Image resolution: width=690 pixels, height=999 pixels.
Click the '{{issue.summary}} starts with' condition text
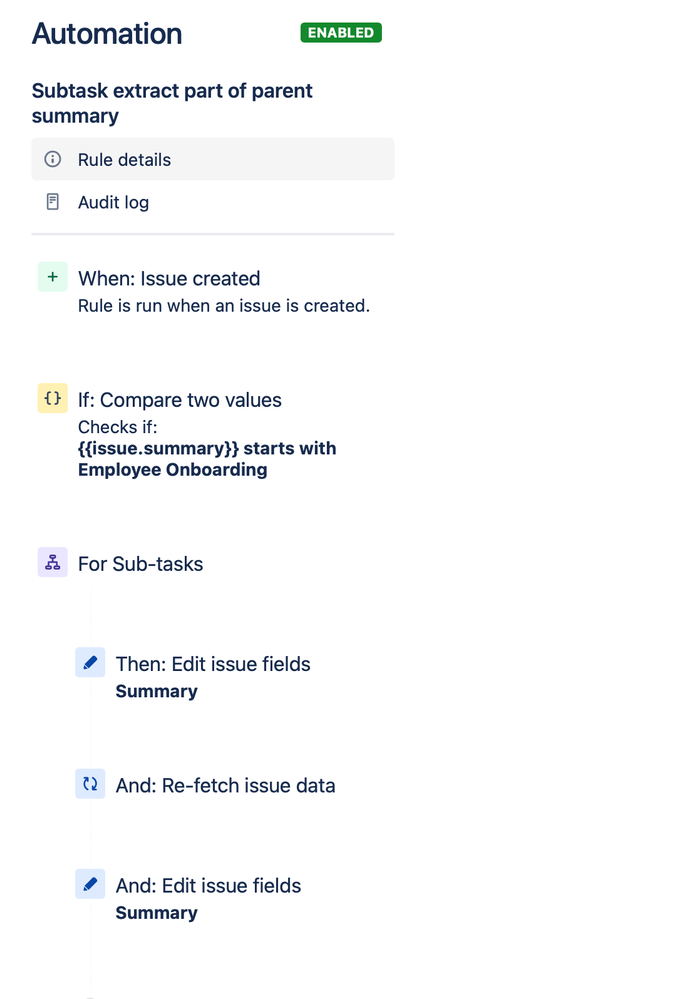coord(207,448)
